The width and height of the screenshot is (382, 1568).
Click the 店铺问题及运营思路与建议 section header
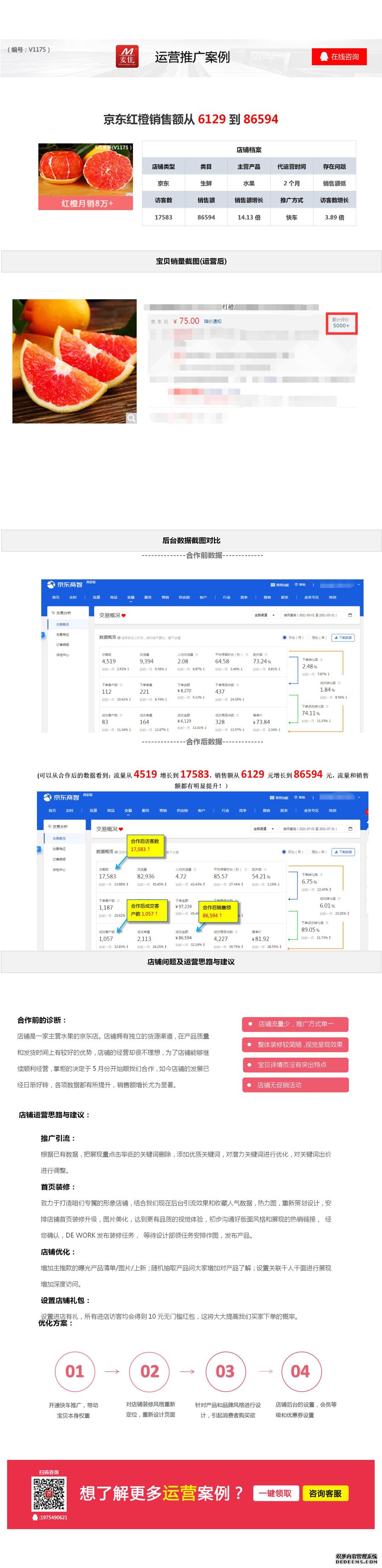[191, 962]
